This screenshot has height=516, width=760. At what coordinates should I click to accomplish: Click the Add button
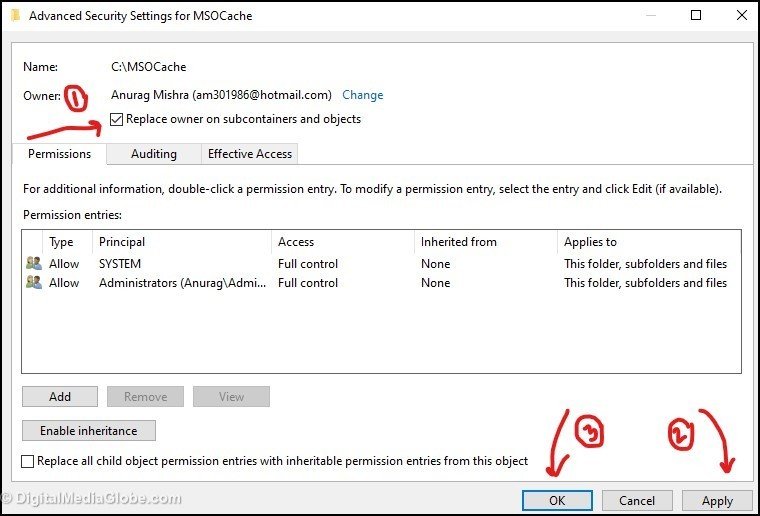(x=60, y=397)
